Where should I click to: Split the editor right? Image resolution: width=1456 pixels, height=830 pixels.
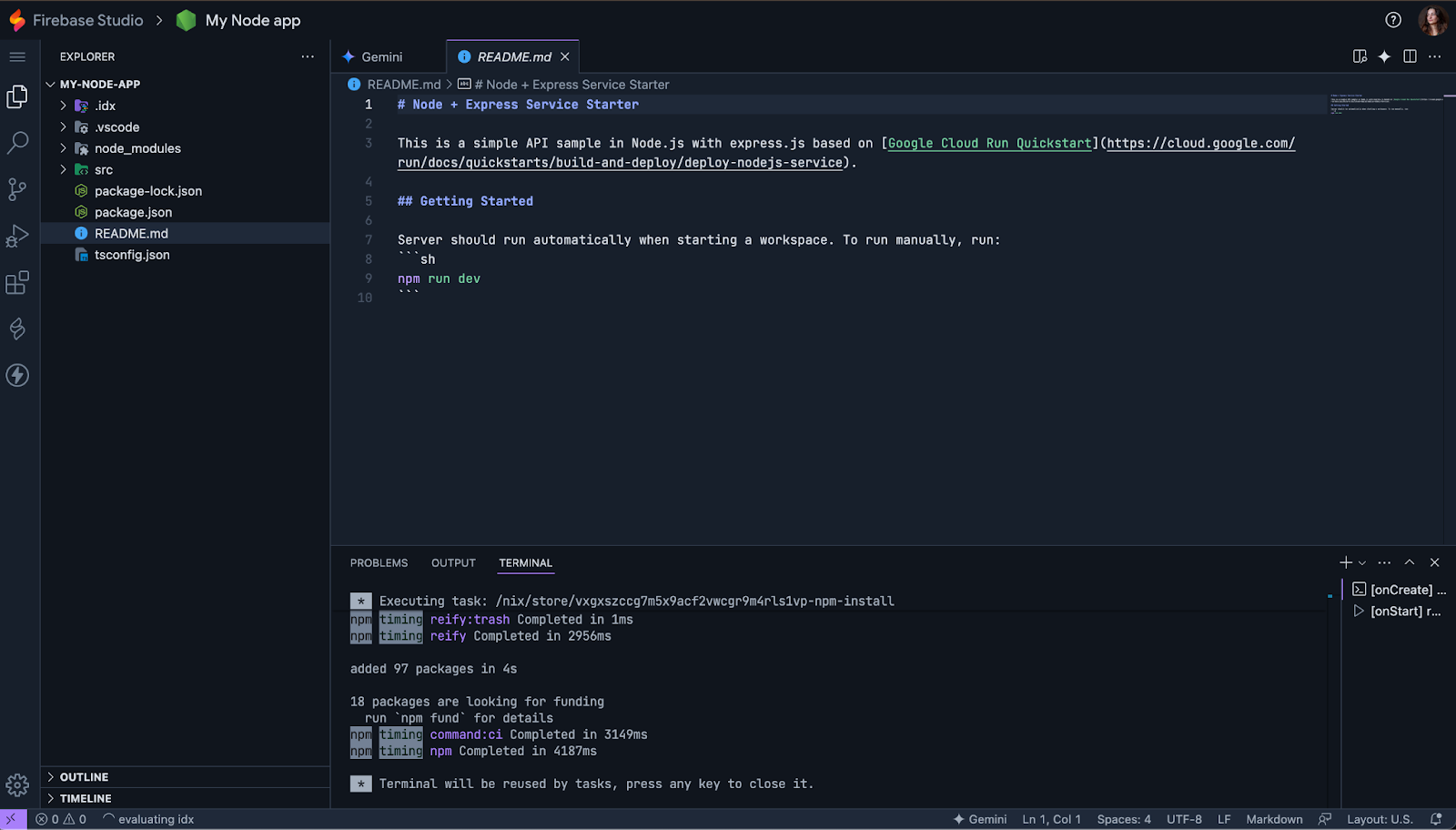pyautogui.click(x=1410, y=56)
